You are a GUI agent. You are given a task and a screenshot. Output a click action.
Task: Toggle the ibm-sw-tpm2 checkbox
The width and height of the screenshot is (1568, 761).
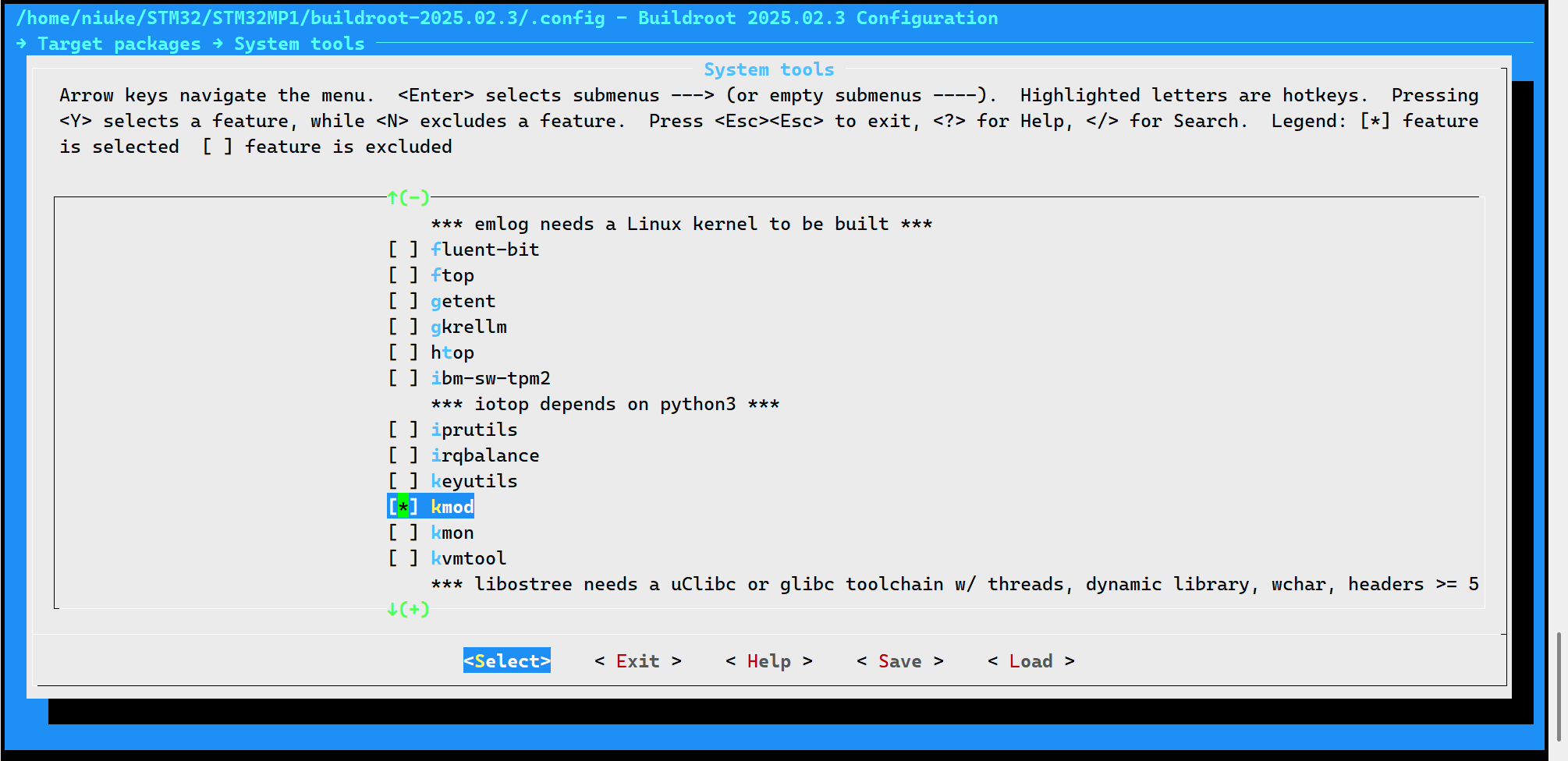coord(403,378)
